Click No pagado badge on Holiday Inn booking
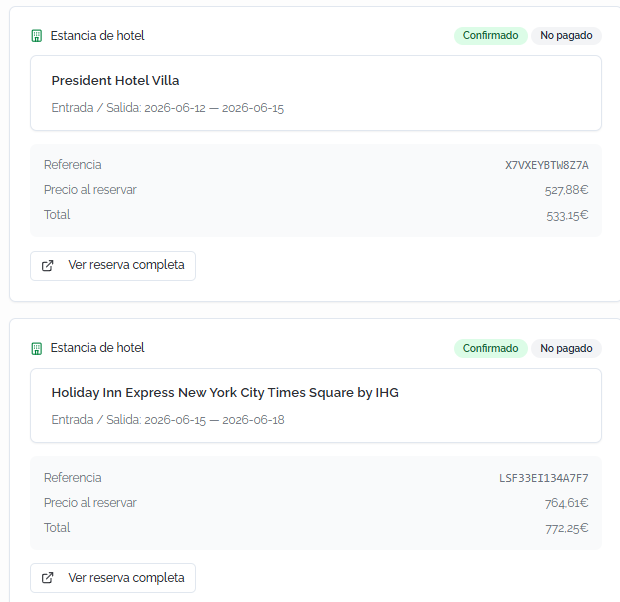Viewport: 620px width, 602px height. click(566, 348)
